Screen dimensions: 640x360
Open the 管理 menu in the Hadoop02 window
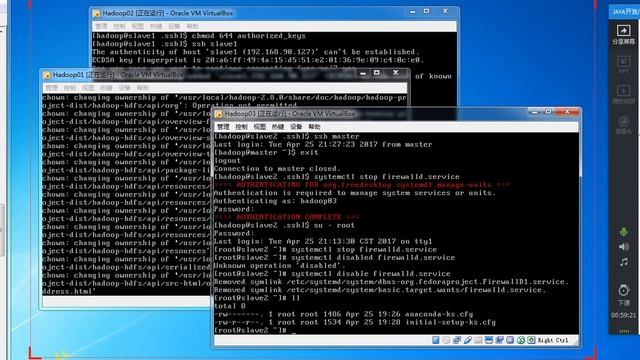[x=101, y=26]
